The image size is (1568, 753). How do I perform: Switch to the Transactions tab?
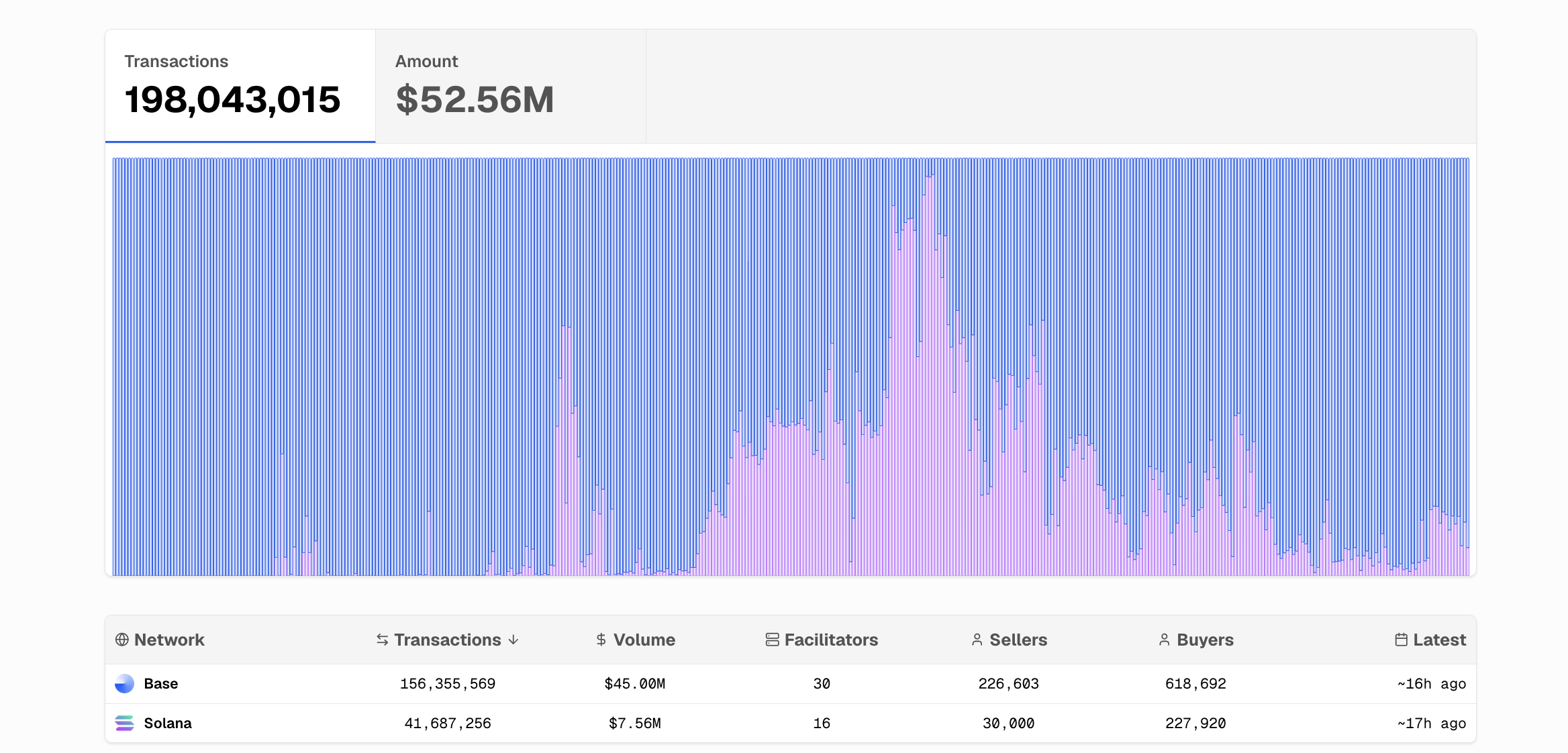click(x=240, y=86)
